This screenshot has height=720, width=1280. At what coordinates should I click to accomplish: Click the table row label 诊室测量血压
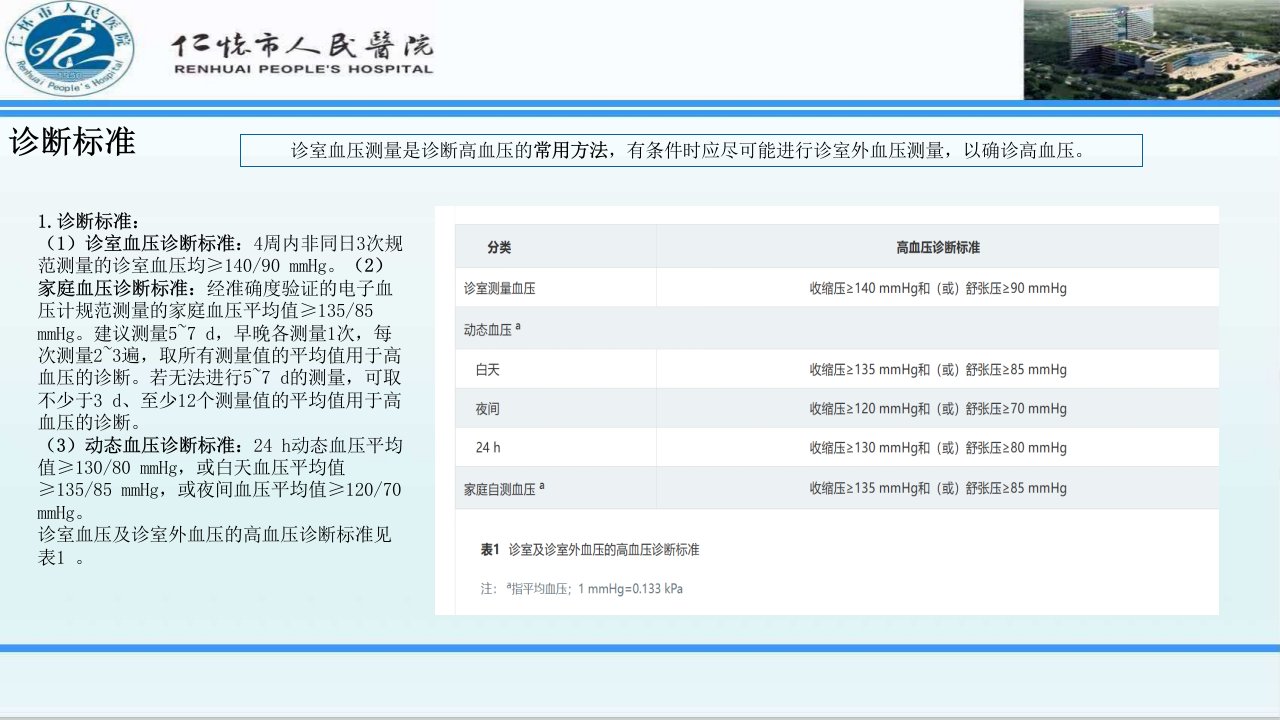[499, 288]
